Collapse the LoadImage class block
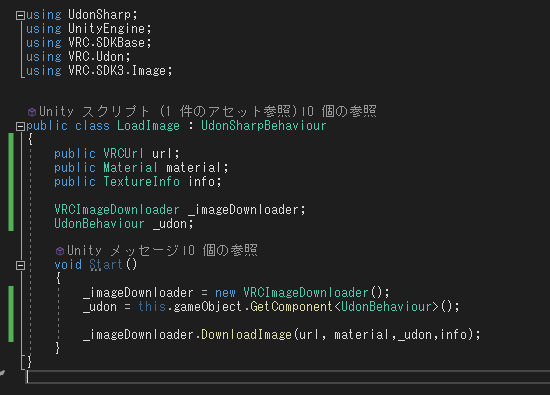Image resolution: width=550 pixels, height=395 pixels. tap(20, 126)
